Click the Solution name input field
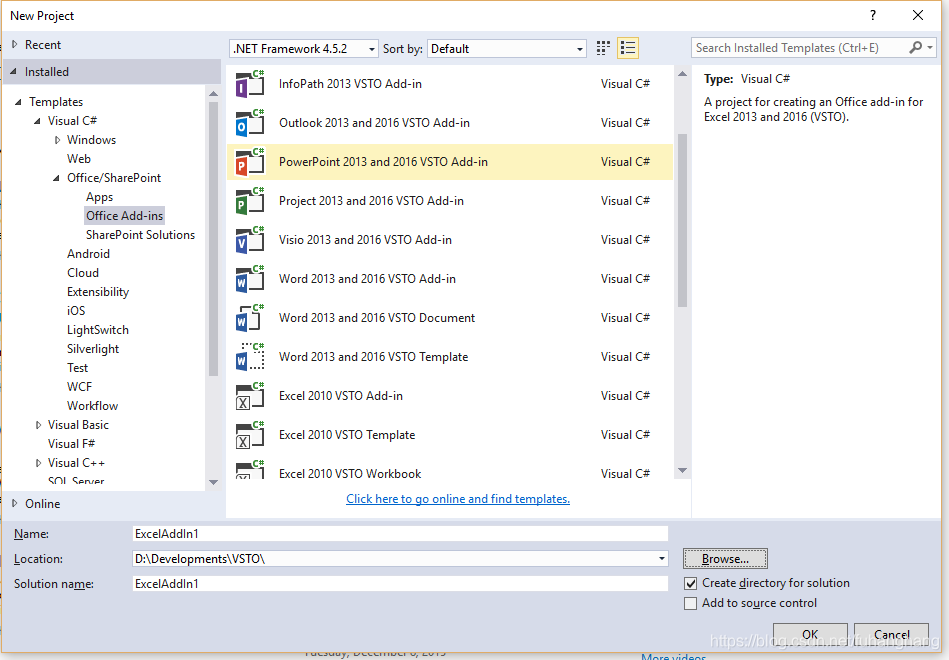The width and height of the screenshot is (949, 660). pos(400,584)
